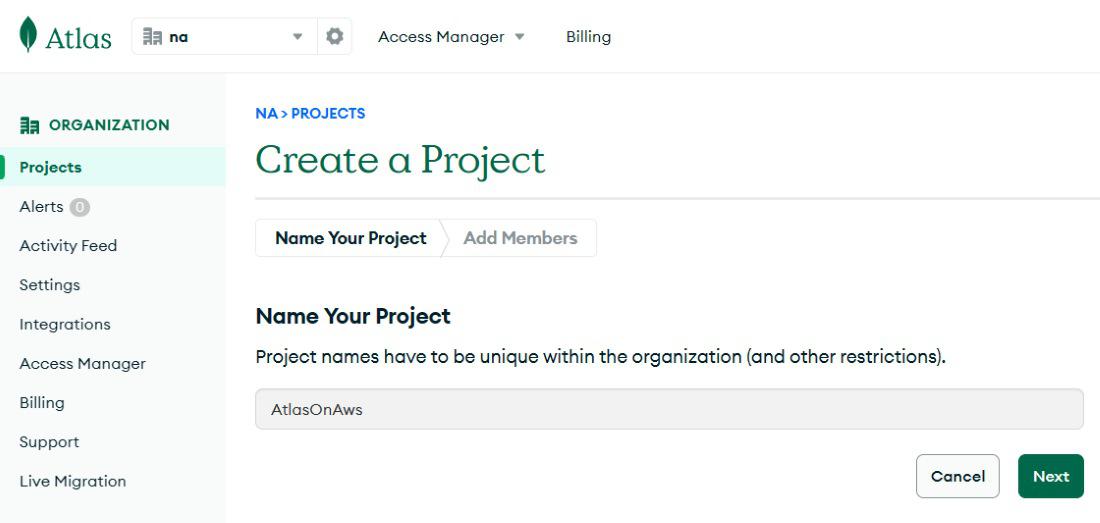Click the Atlas leaf logo
Image resolution: width=1100 pixels, height=523 pixels.
point(28,35)
